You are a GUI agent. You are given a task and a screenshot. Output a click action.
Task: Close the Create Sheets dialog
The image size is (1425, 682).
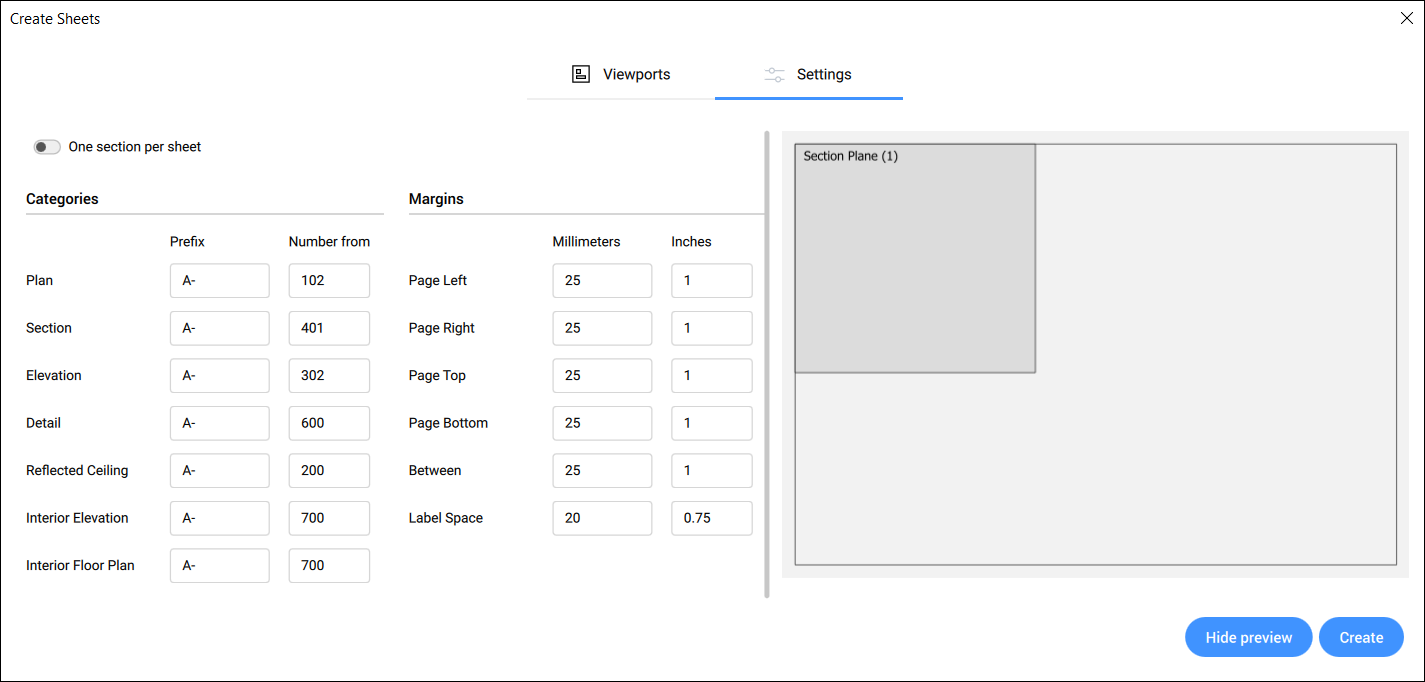1406,18
